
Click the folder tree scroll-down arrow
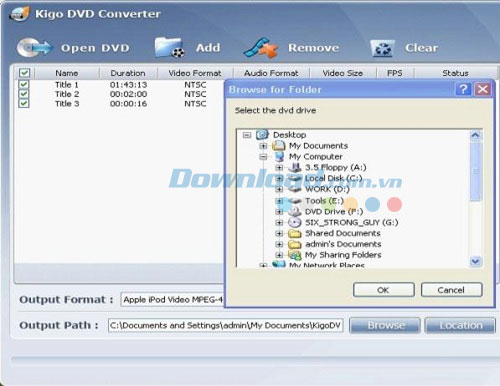click(476, 261)
